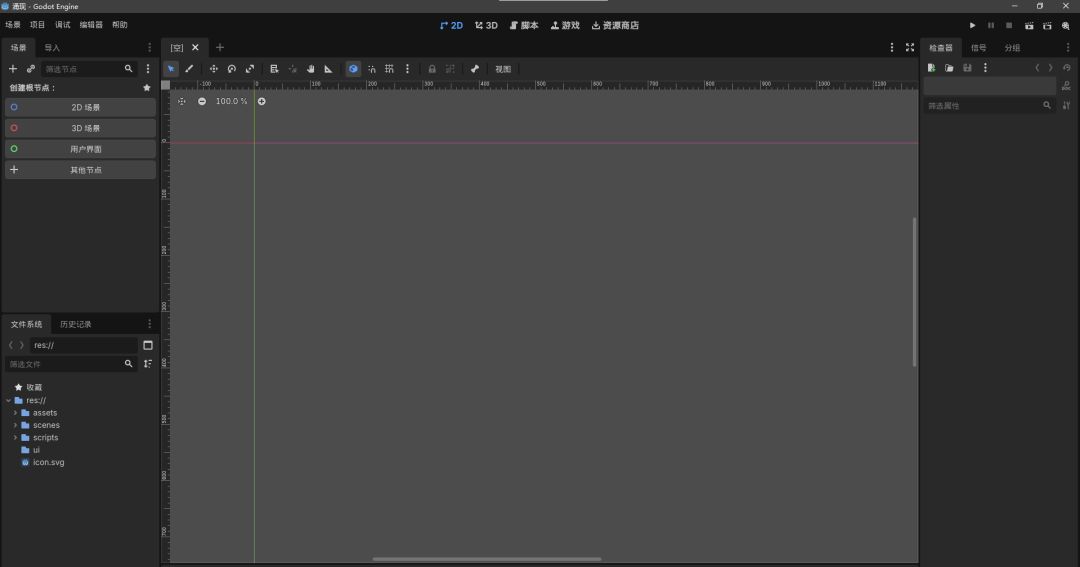The width and height of the screenshot is (1080, 567).
Task: Select the Move Mode tool
Action: point(214,69)
